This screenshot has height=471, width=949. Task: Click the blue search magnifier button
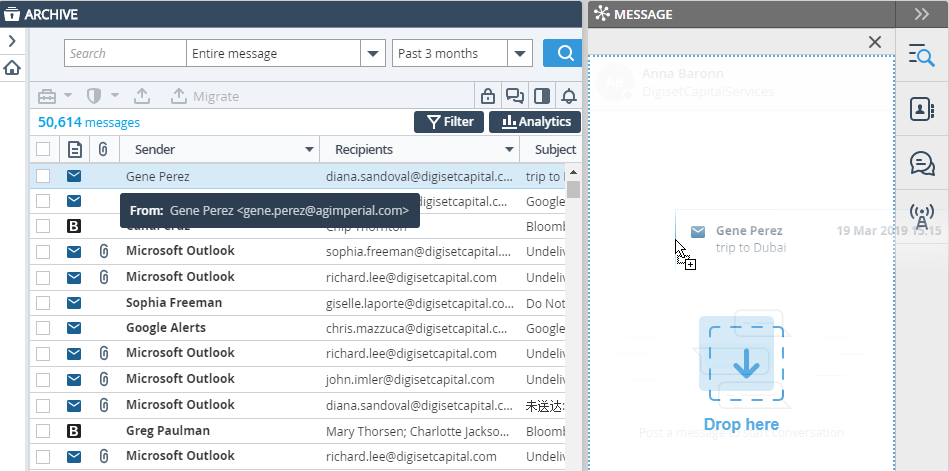[x=563, y=54]
